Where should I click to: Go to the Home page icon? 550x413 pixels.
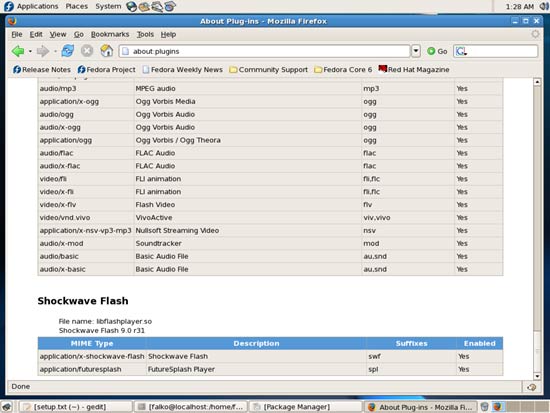tap(107, 51)
